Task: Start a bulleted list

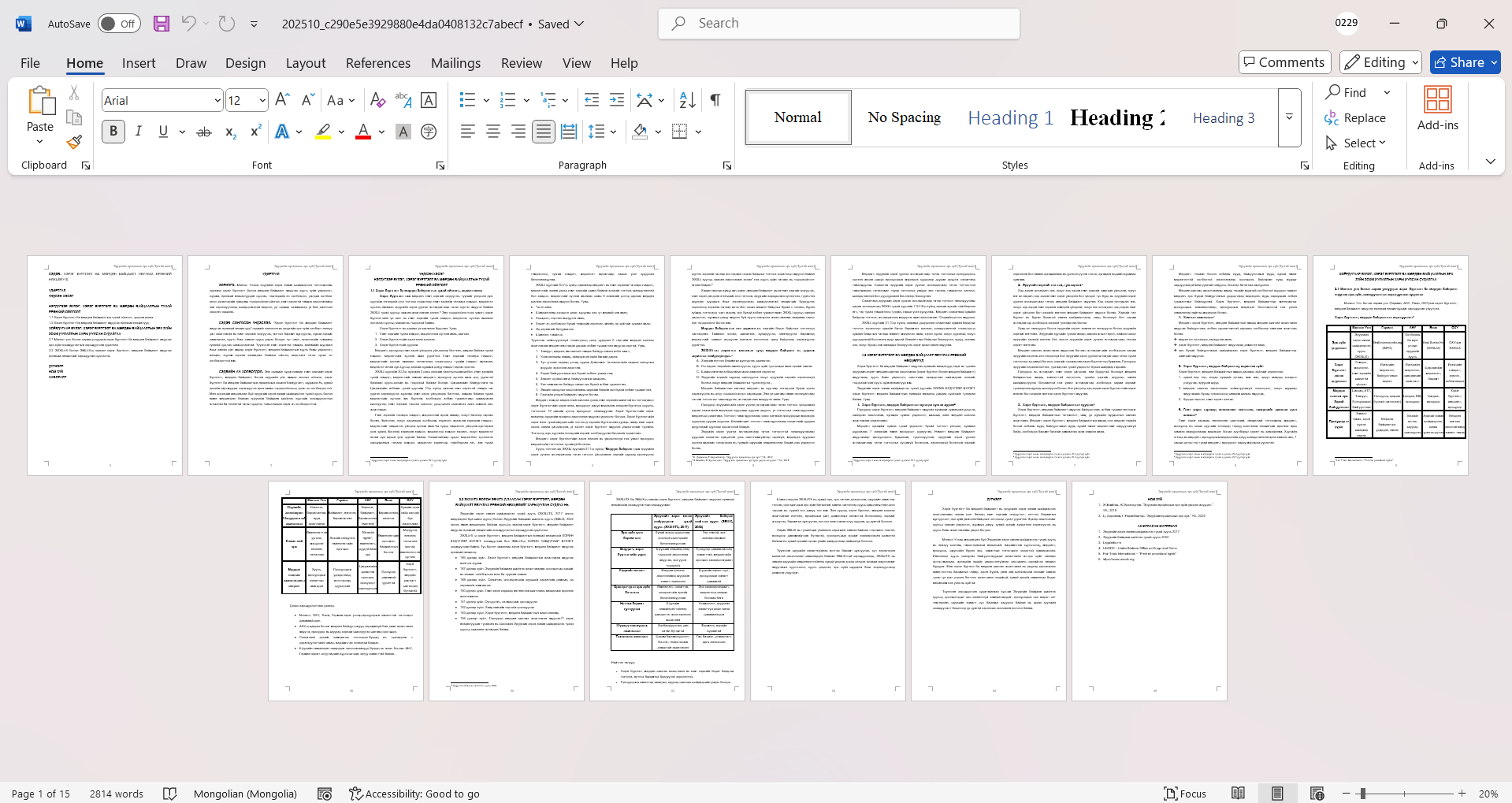Action: (467, 100)
